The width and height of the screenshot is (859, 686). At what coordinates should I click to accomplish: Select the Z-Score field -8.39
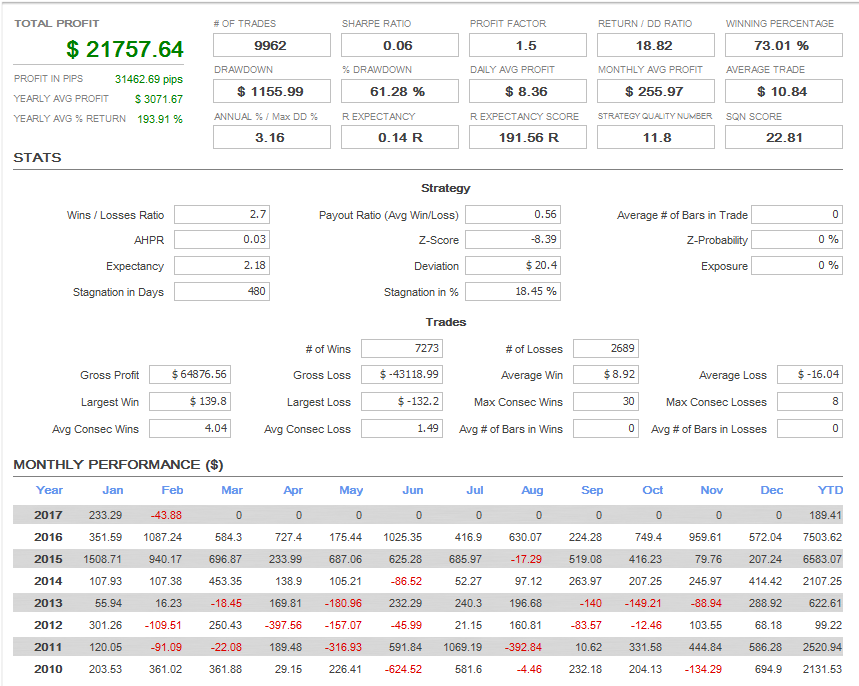[513, 239]
